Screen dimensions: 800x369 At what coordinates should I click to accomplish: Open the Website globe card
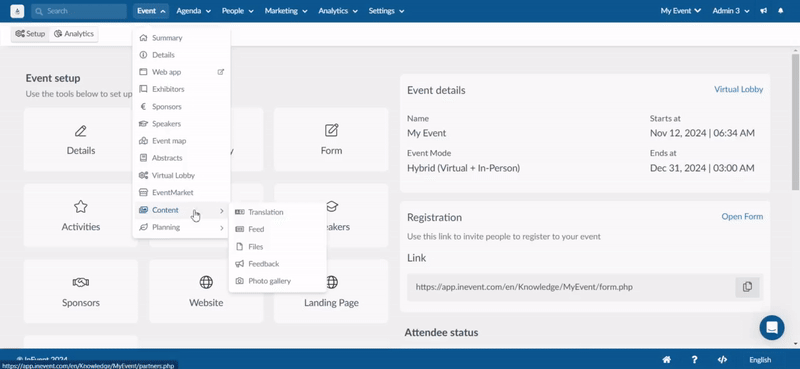point(206,291)
